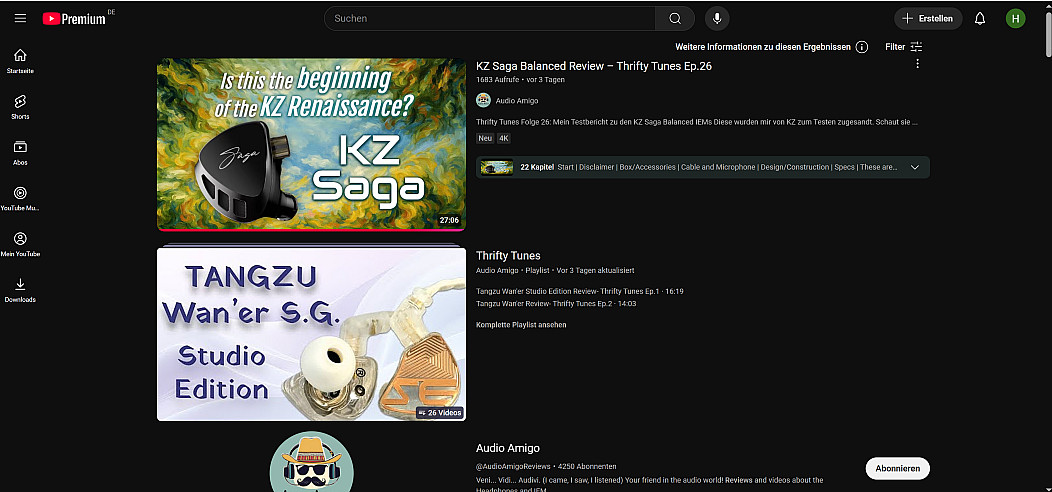Click into the Suchen search field
This screenshot has height=492, width=1052.
pyautogui.click(x=490, y=18)
